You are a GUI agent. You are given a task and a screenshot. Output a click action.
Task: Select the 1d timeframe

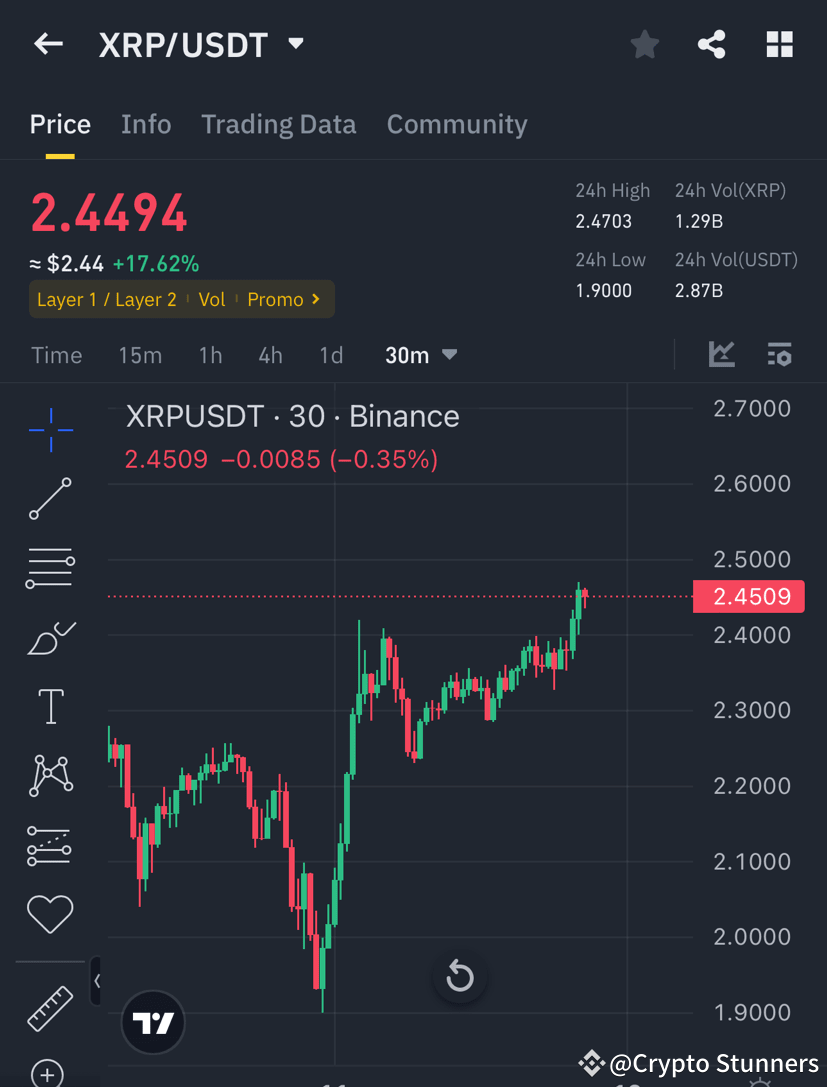point(330,354)
